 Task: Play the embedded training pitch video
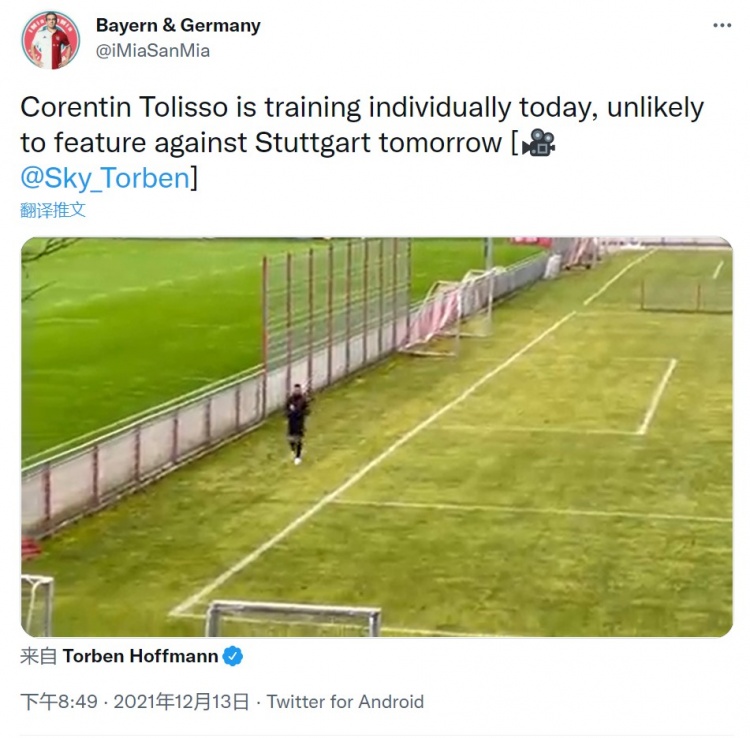tap(377, 437)
